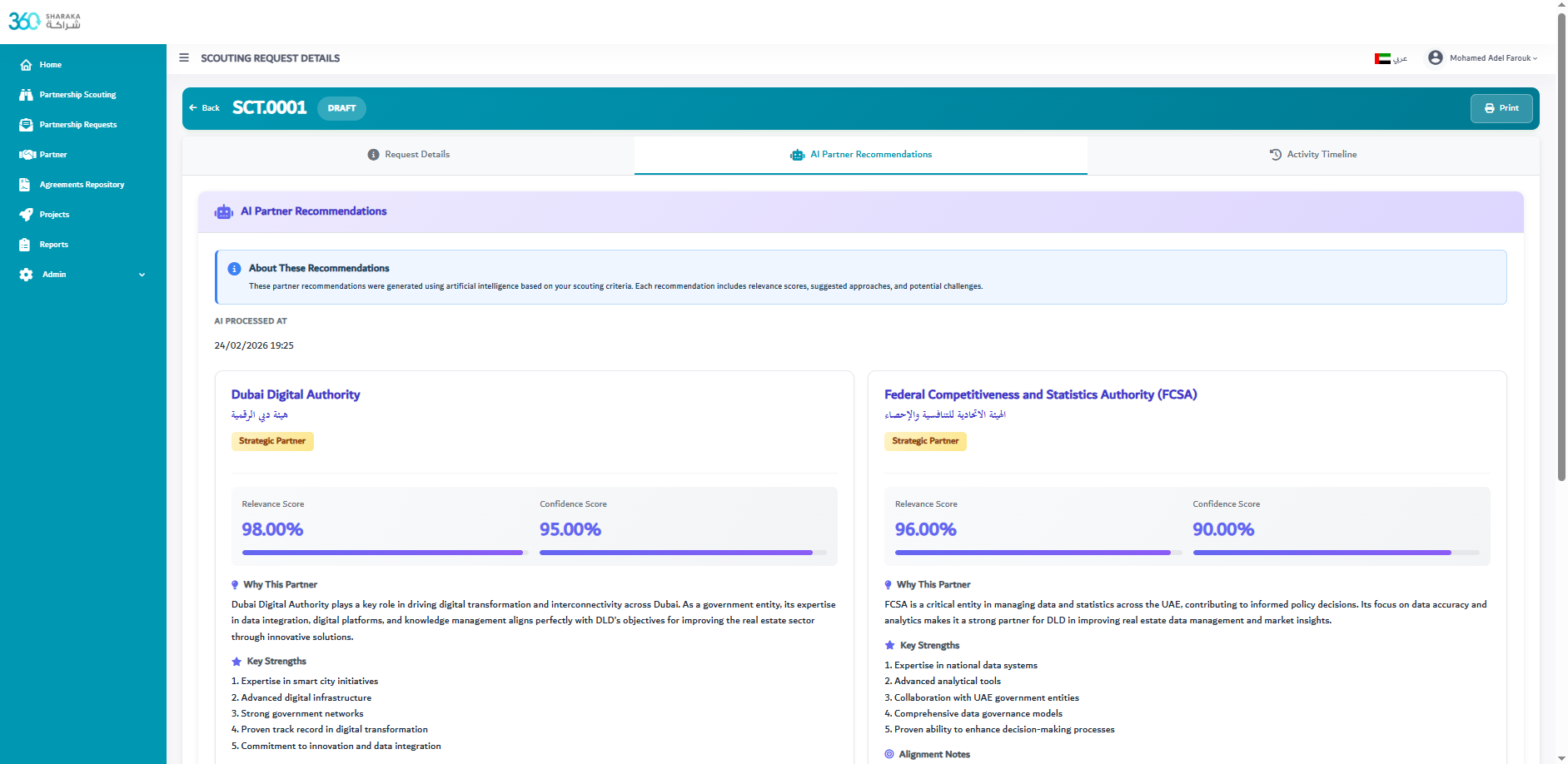Click the SCT.0001 request number
1568x764 pixels.
pyautogui.click(x=269, y=108)
